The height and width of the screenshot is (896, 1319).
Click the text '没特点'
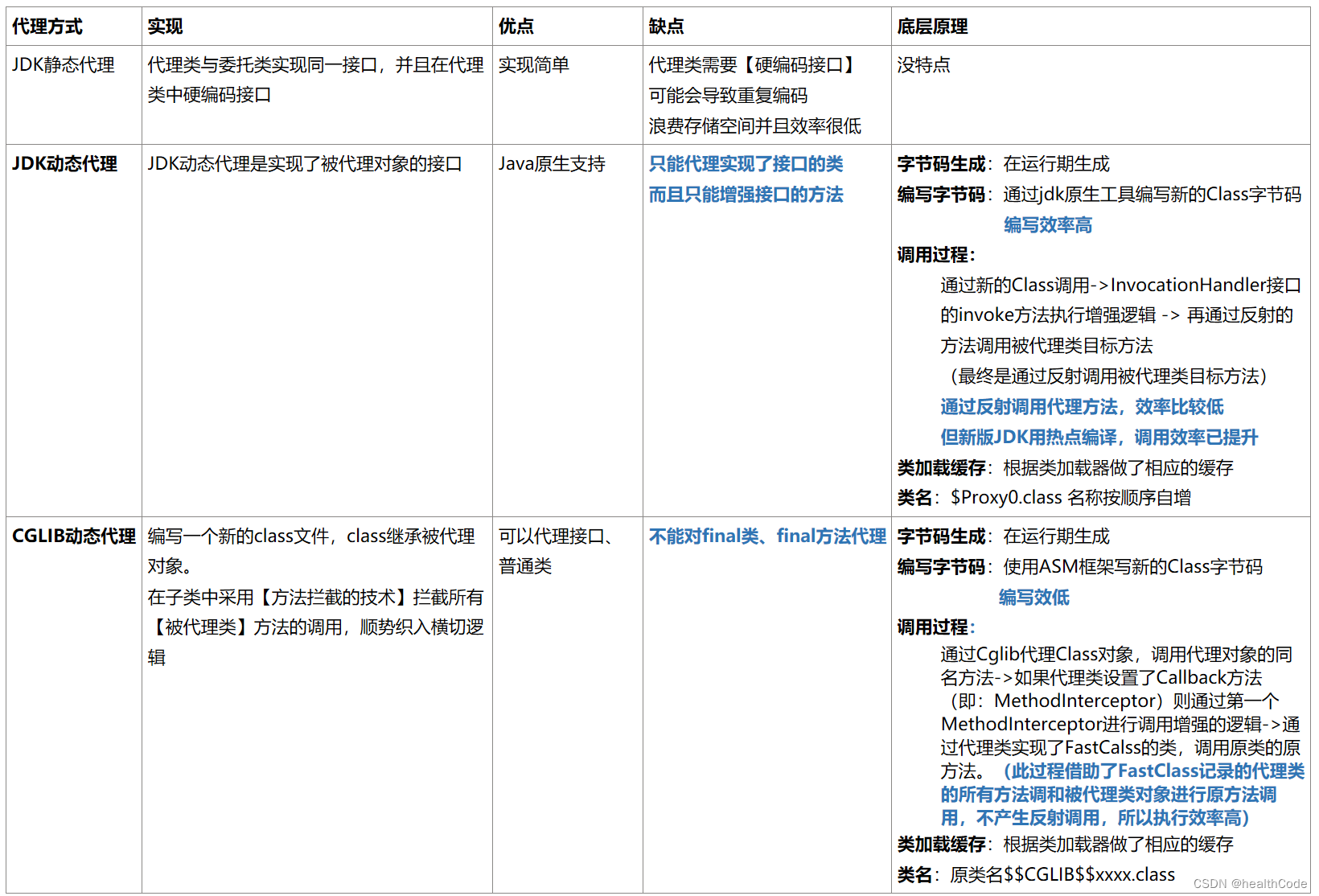point(923,65)
